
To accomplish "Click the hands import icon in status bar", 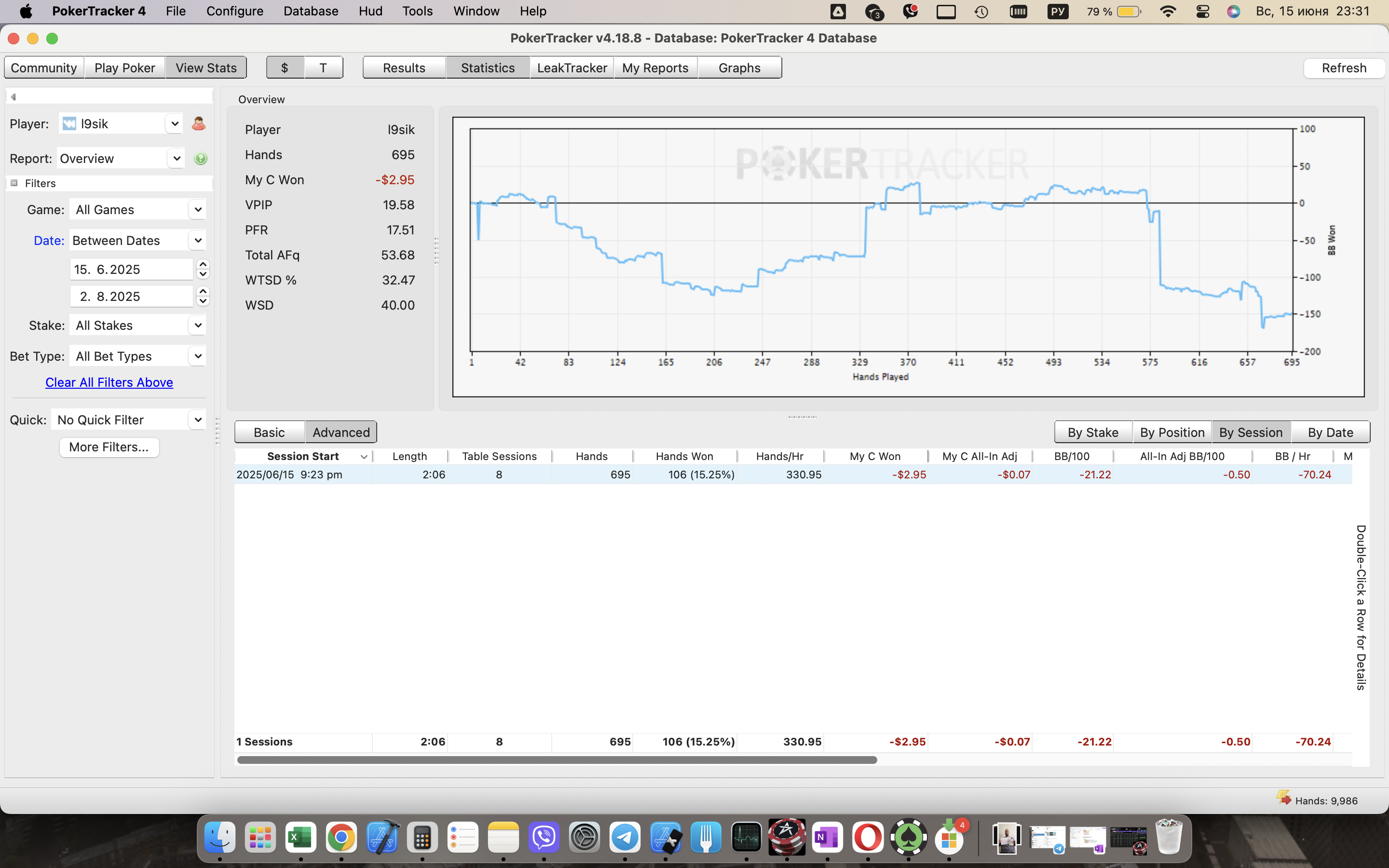I will click(1283, 798).
